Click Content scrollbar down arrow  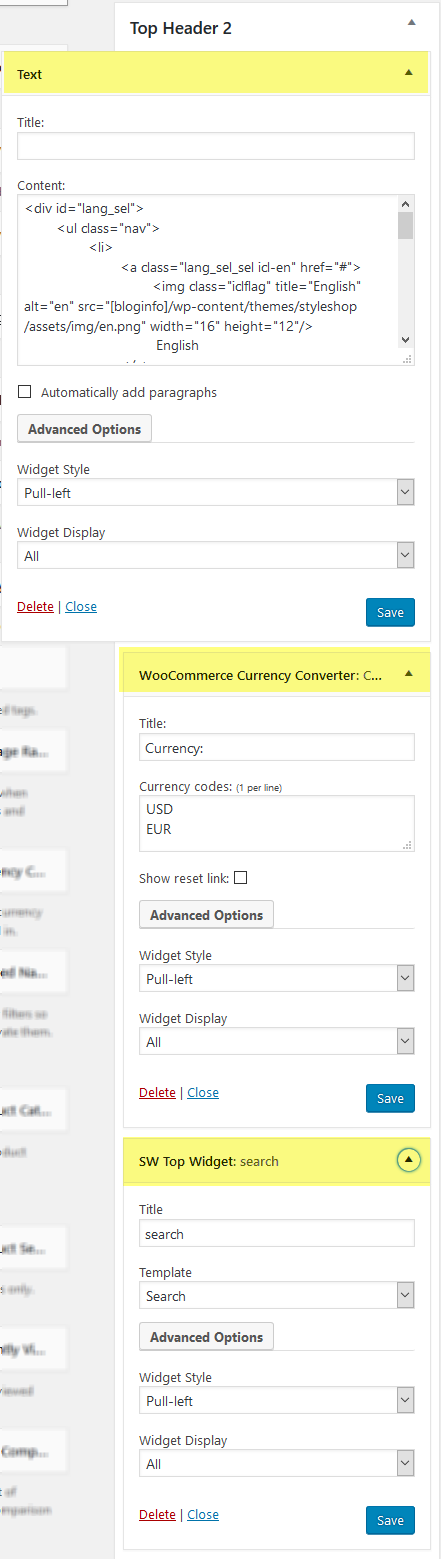[x=405, y=339]
